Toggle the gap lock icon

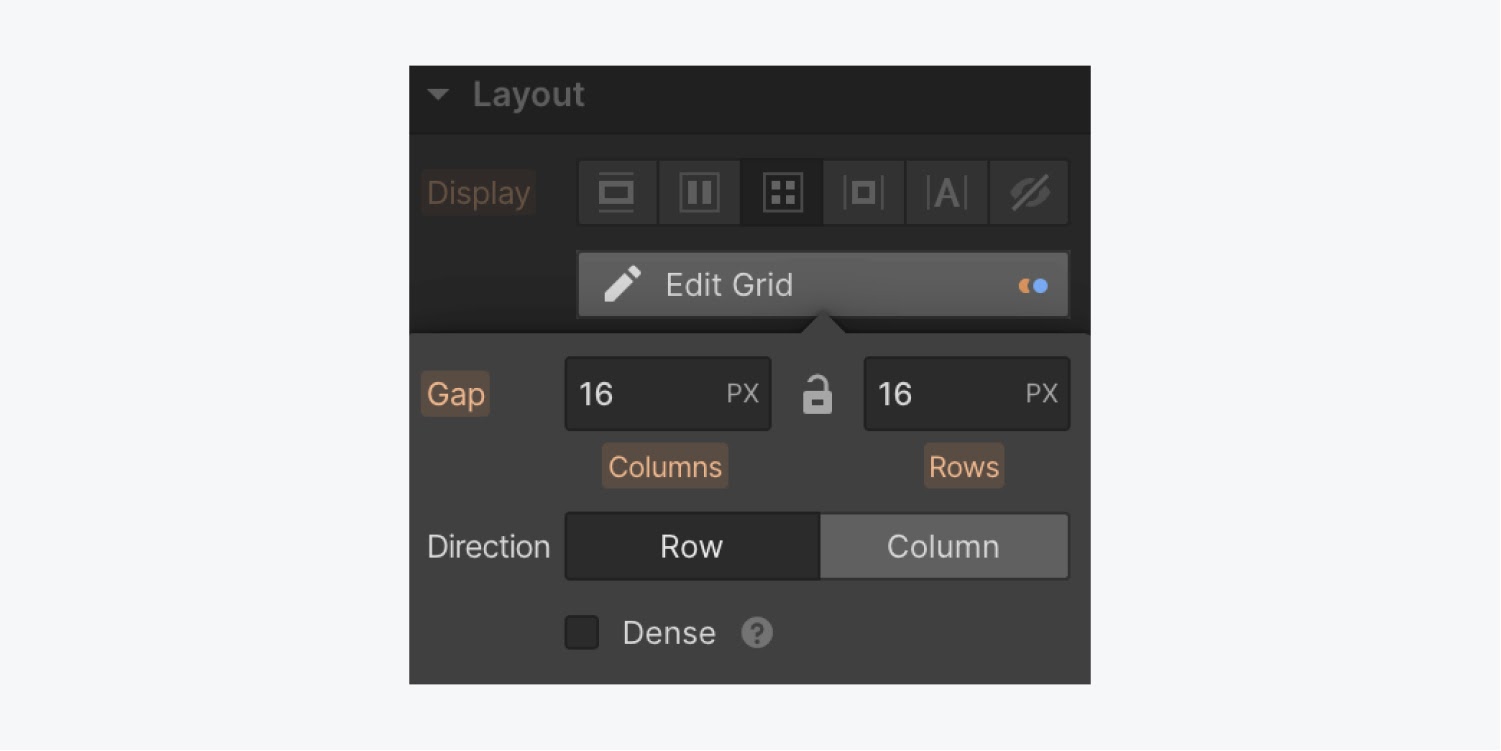click(x=817, y=394)
